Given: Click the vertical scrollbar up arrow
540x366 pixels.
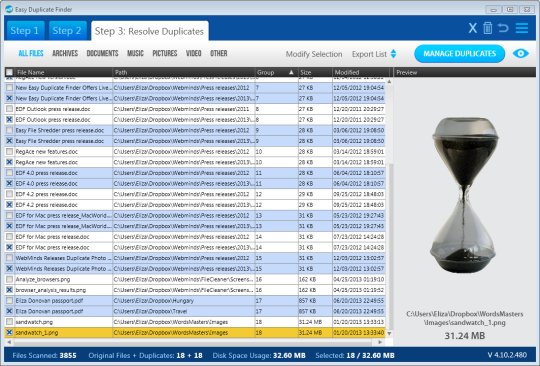Looking at the screenshot, I should [389, 82].
